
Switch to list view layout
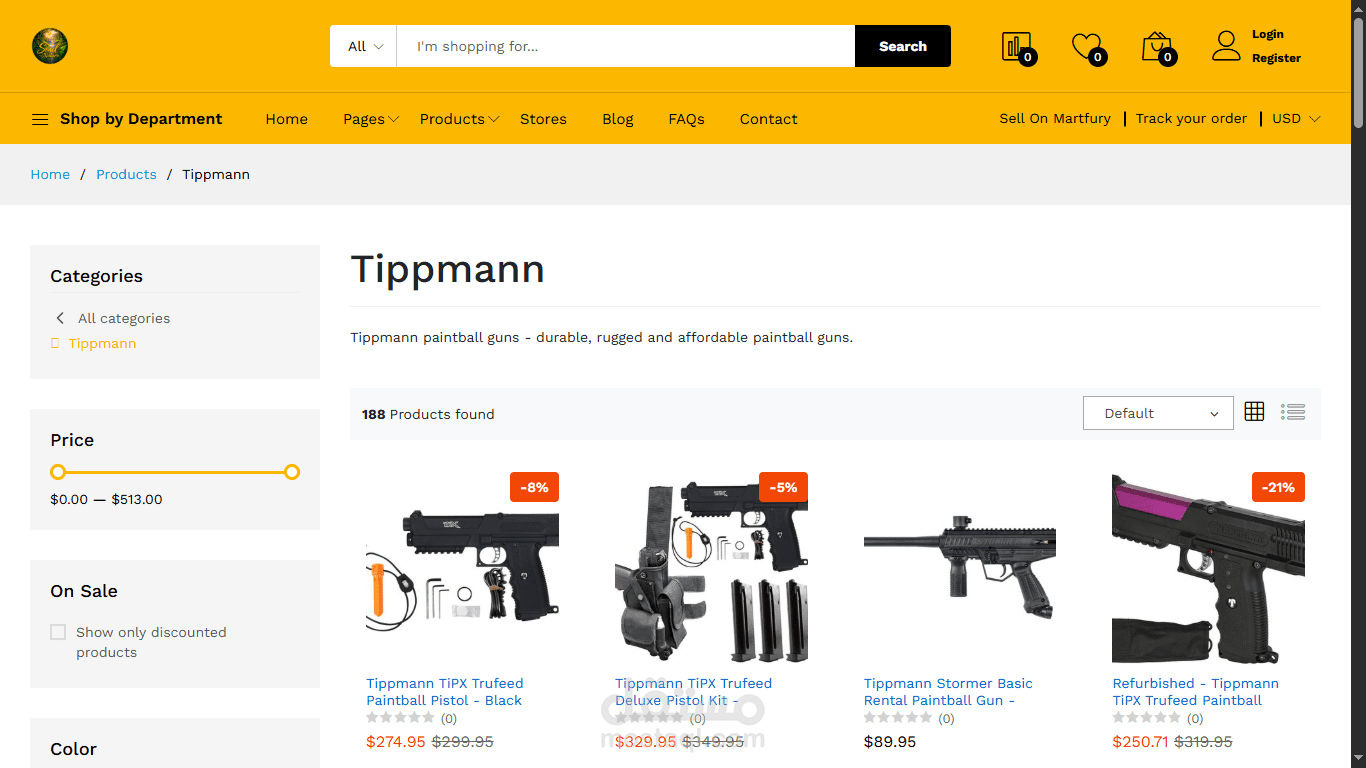pyautogui.click(x=1293, y=411)
